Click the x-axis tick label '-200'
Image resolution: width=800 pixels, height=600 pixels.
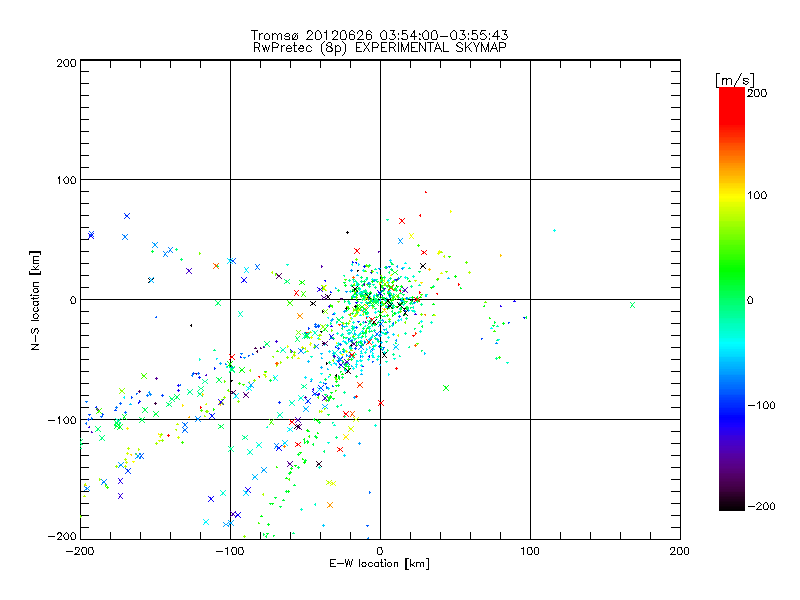pyautogui.click(x=81, y=551)
